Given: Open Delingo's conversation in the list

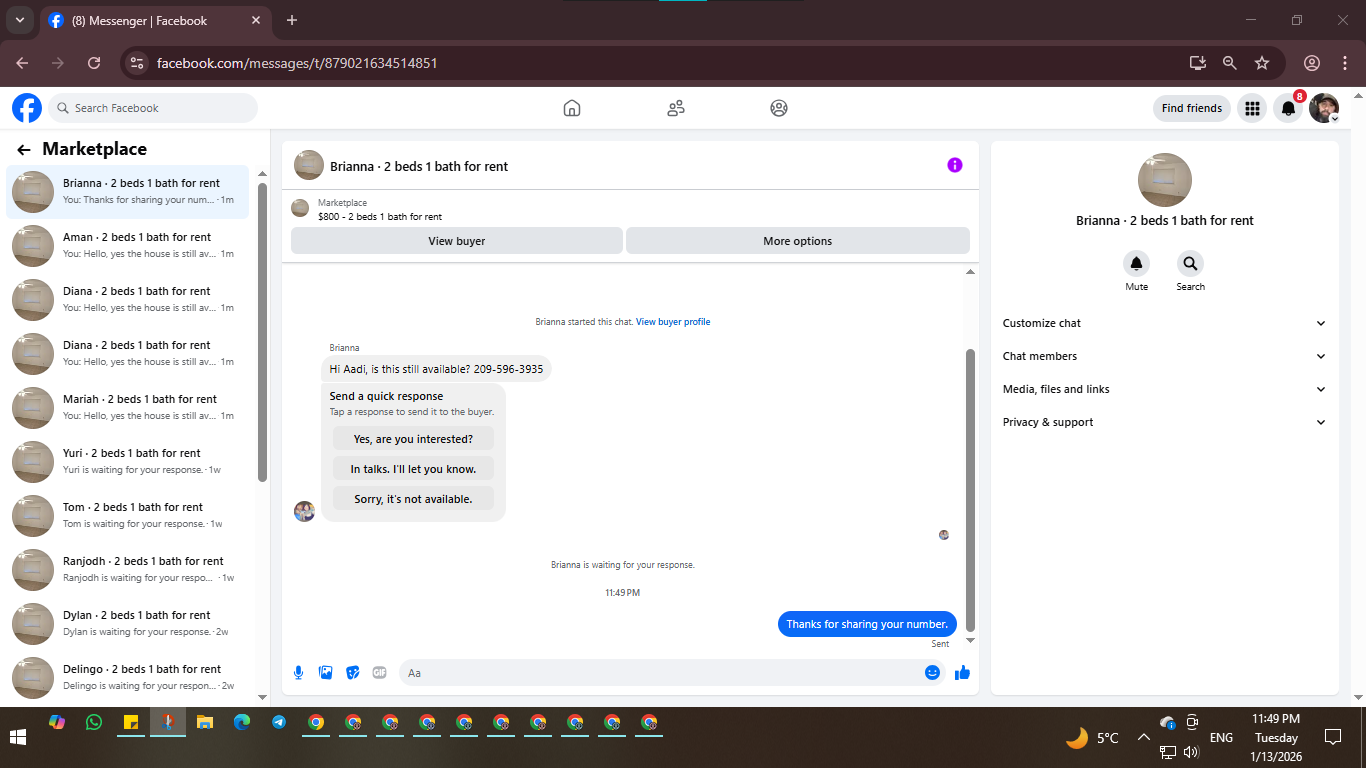Looking at the screenshot, I should [128, 677].
